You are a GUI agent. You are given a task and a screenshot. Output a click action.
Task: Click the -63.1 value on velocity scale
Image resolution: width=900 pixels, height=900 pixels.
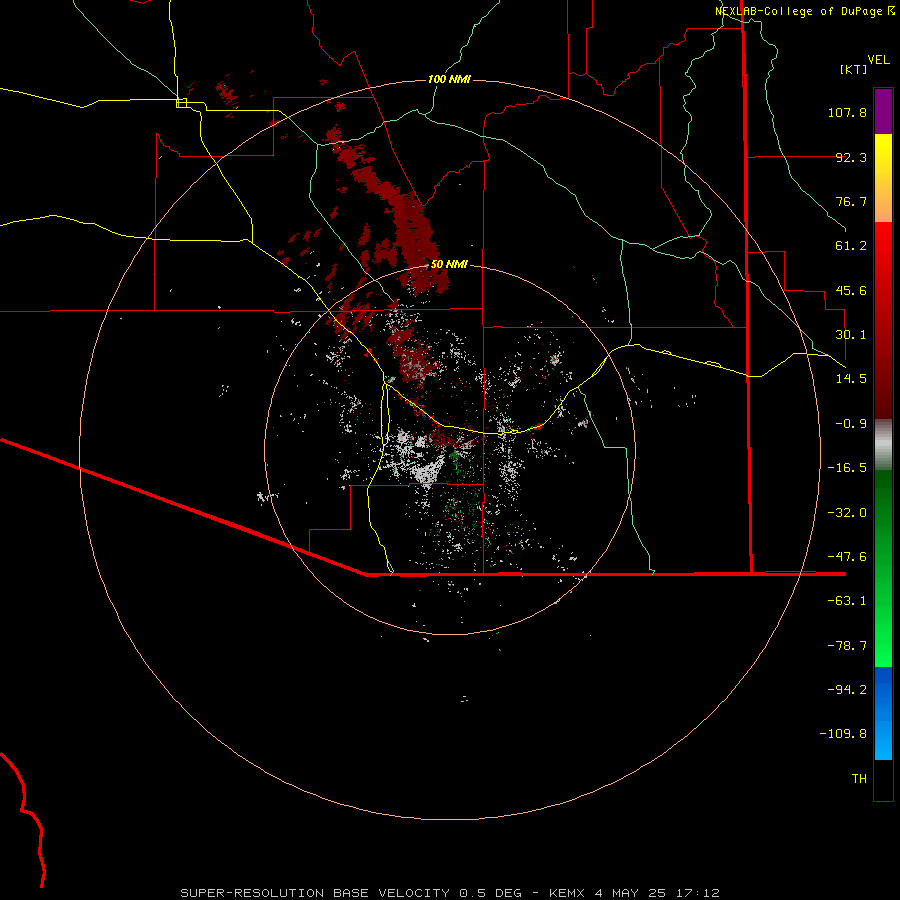tap(847, 601)
